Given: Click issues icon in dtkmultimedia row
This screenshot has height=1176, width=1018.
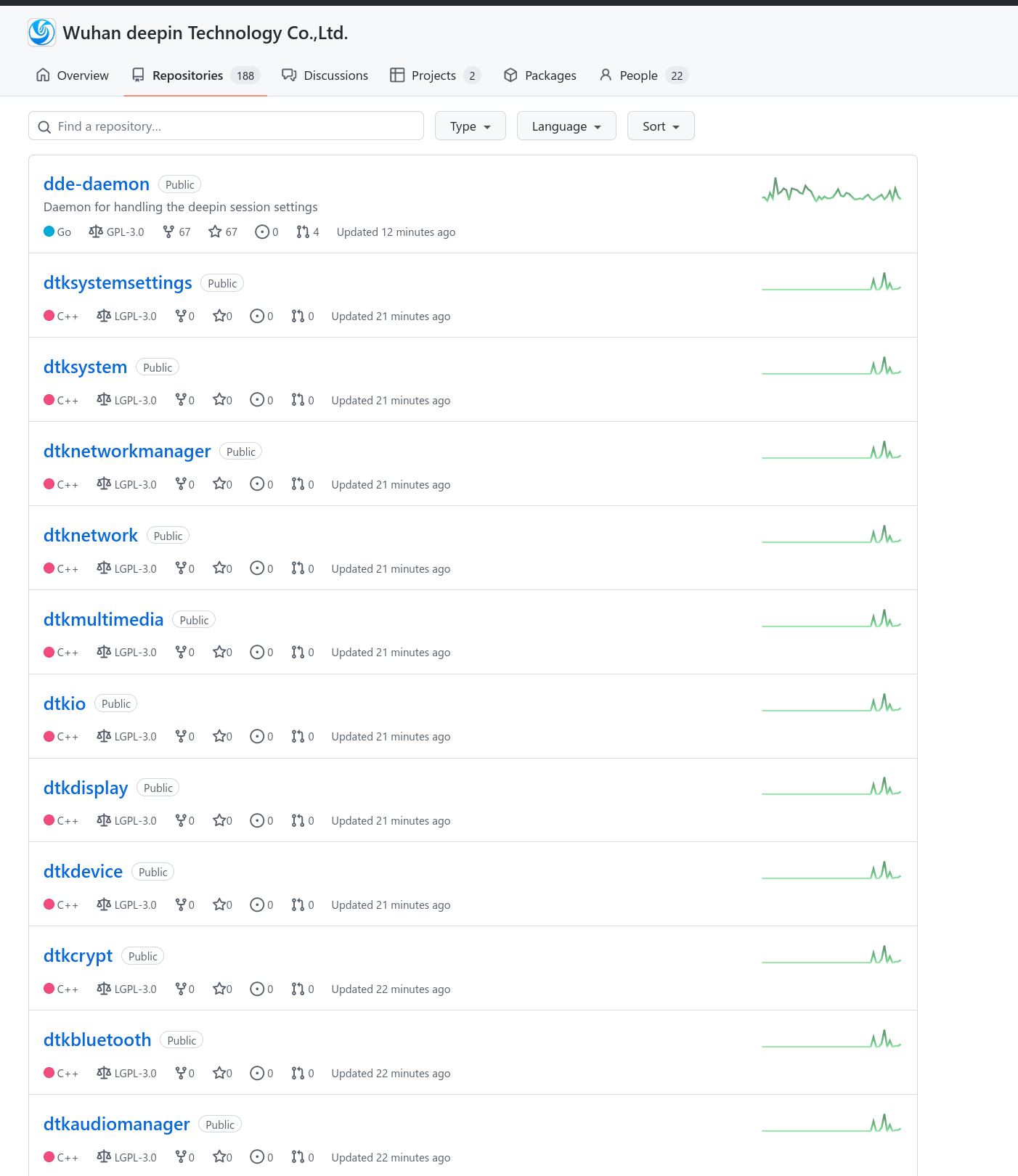Looking at the screenshot, I should [257, 652].
